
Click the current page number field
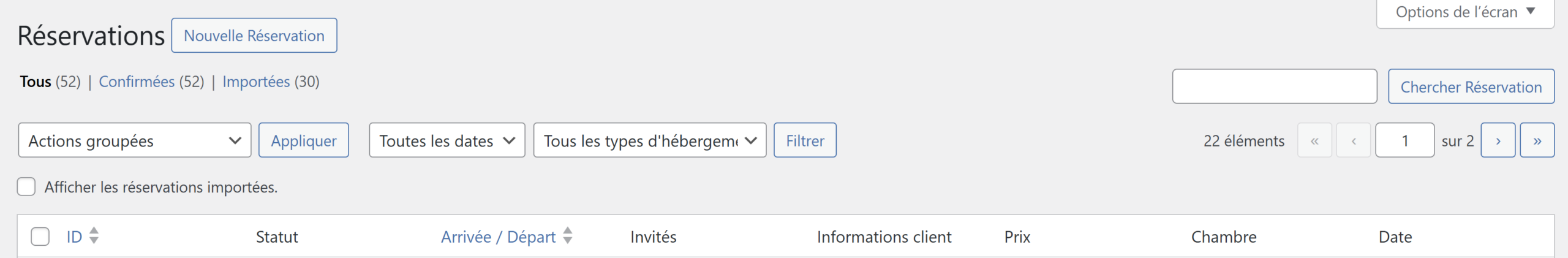(1404, 140)
